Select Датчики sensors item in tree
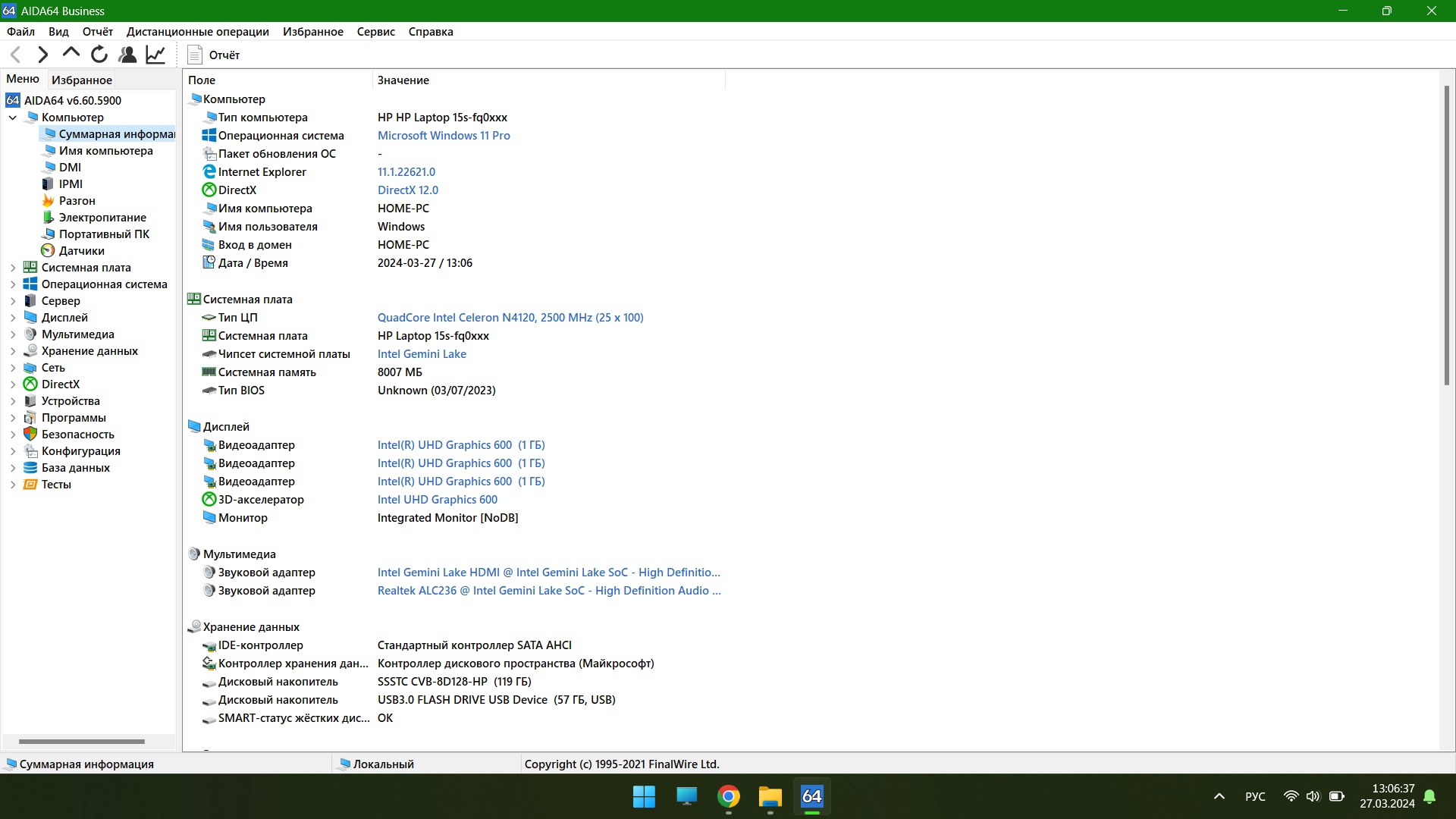This screenshot has width=1456, height=819. pos(81,251)
